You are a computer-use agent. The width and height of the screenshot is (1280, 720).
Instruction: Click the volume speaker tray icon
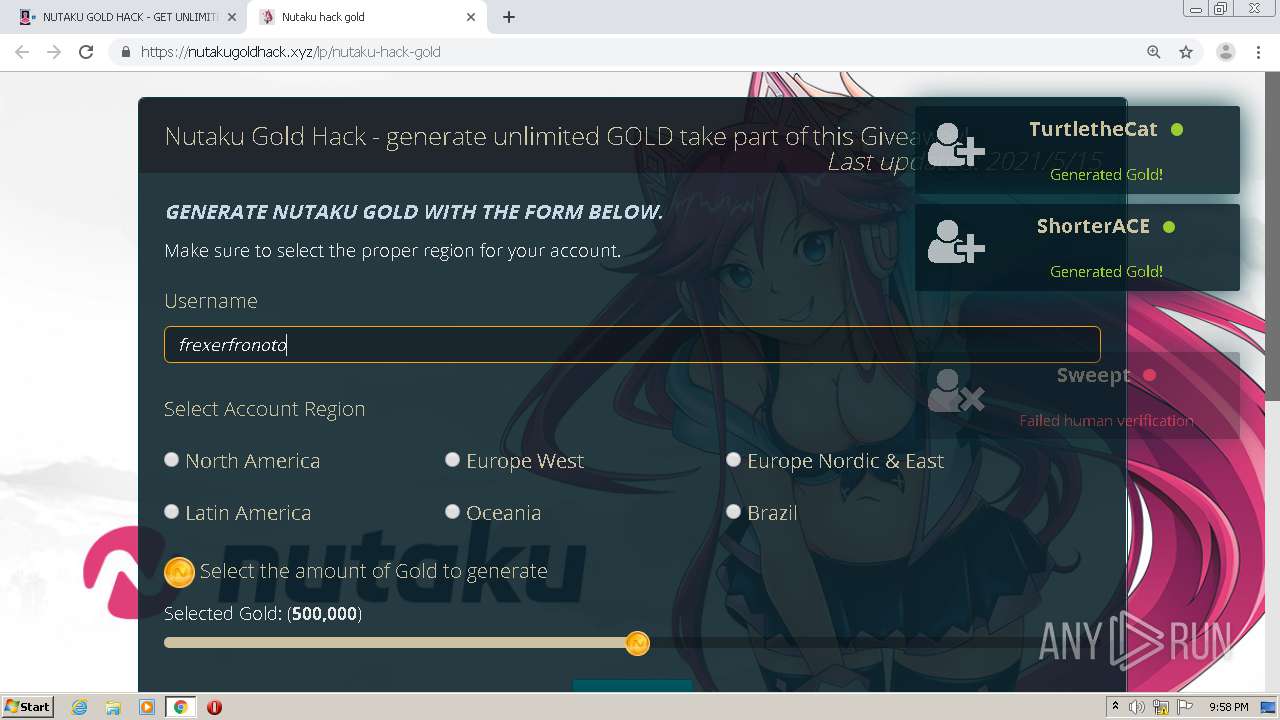[1137, 707]
